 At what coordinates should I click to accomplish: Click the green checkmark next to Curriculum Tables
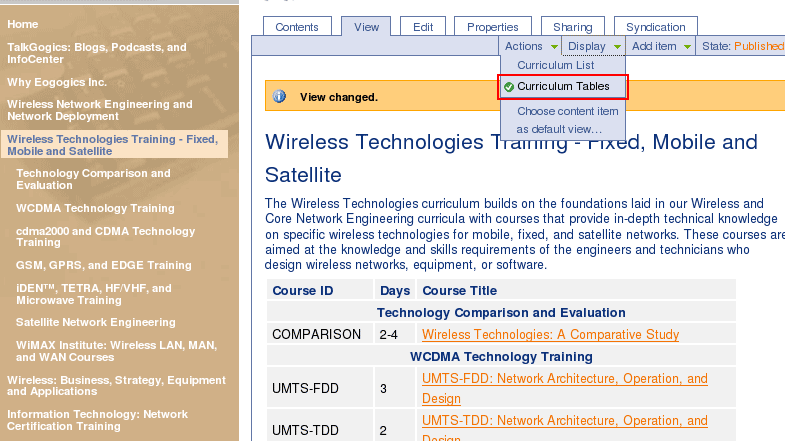[509, 87]
